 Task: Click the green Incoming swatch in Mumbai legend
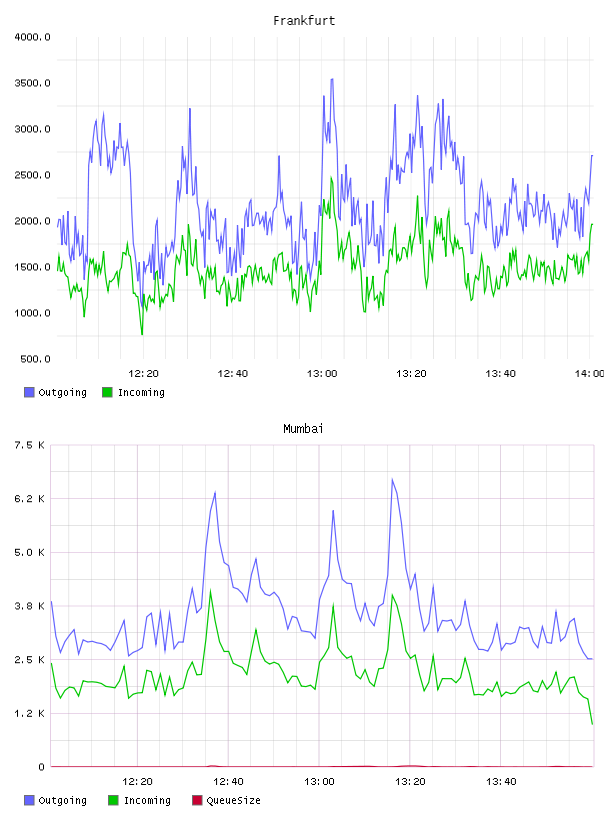click(113, 800)
